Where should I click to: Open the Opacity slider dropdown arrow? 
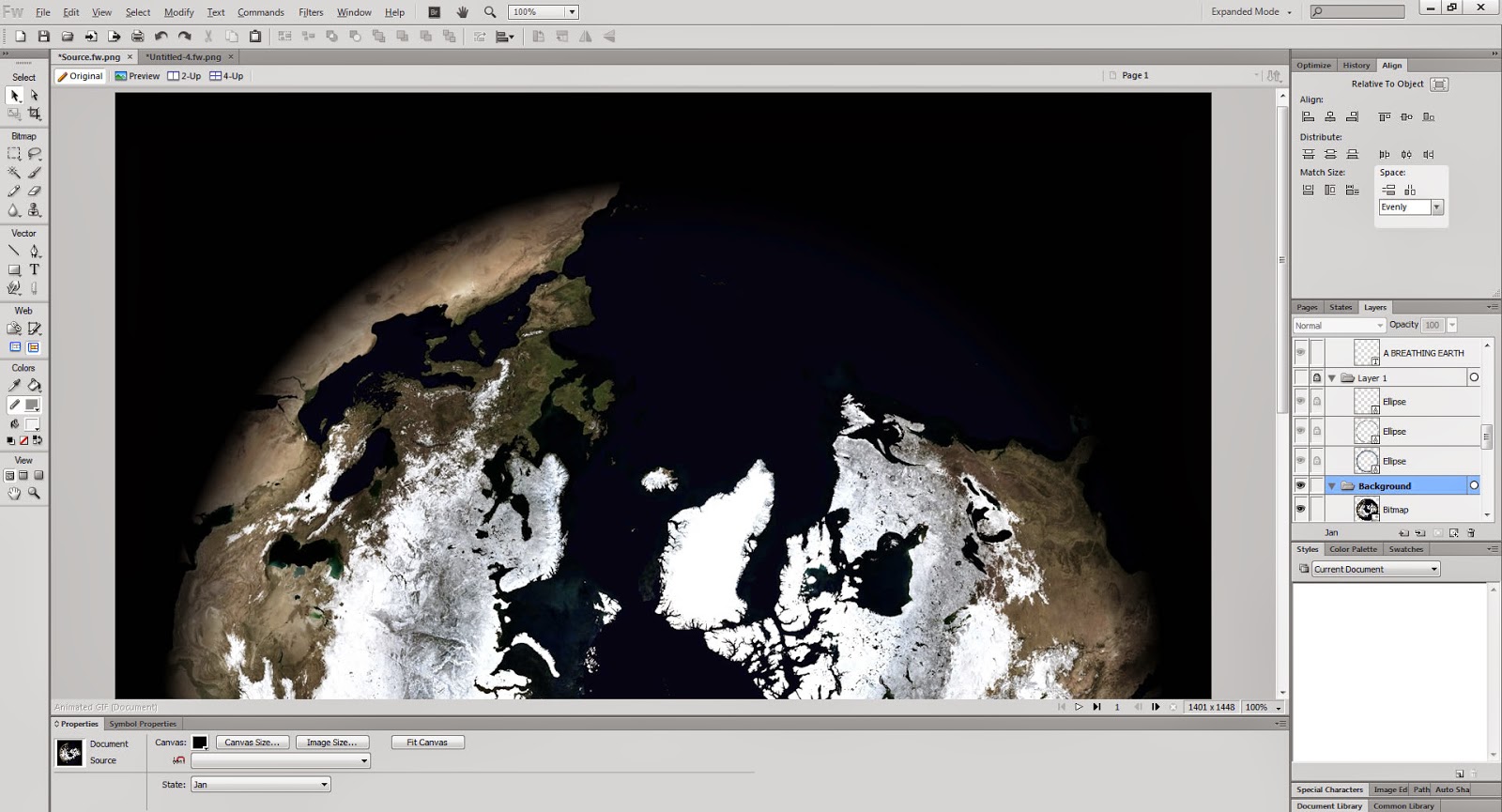tap(1452, 326)
